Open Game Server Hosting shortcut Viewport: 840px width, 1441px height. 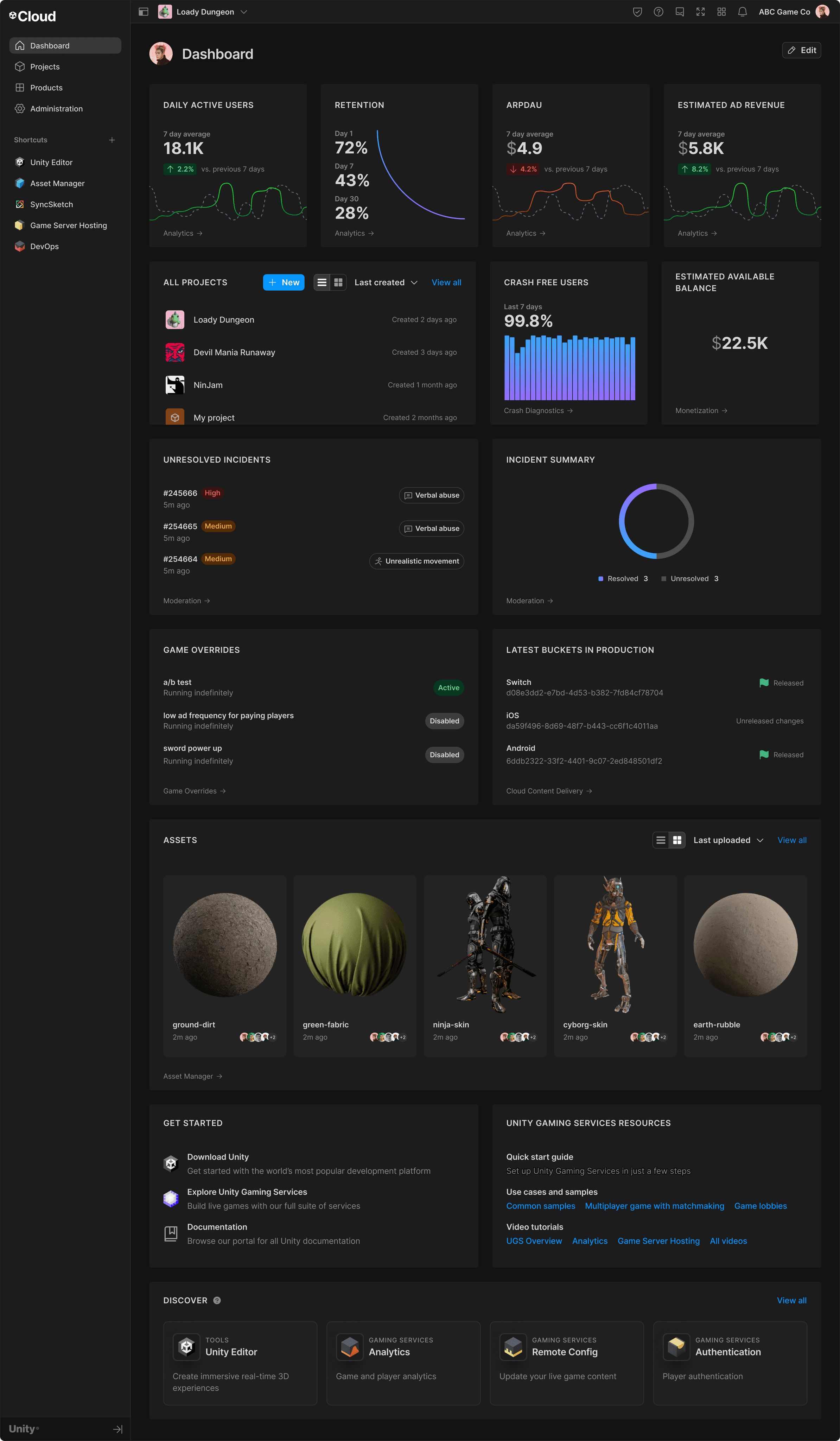65,225
